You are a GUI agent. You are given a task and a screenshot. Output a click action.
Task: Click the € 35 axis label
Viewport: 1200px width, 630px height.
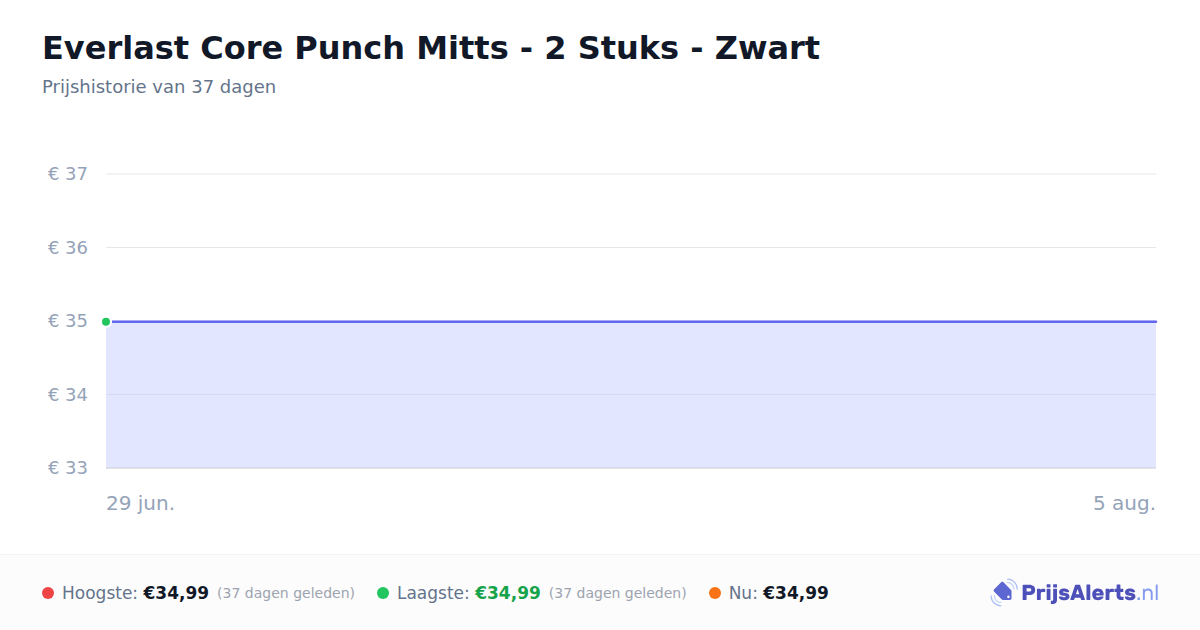point(68,321)
